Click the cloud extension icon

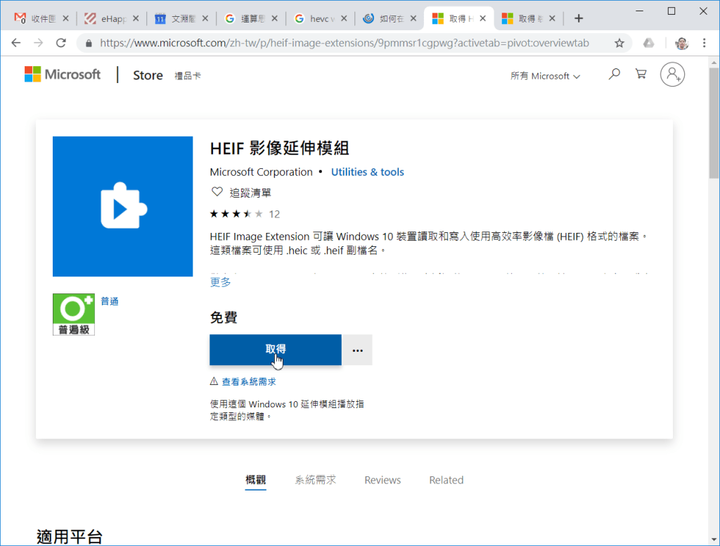[x=648, y=43]
